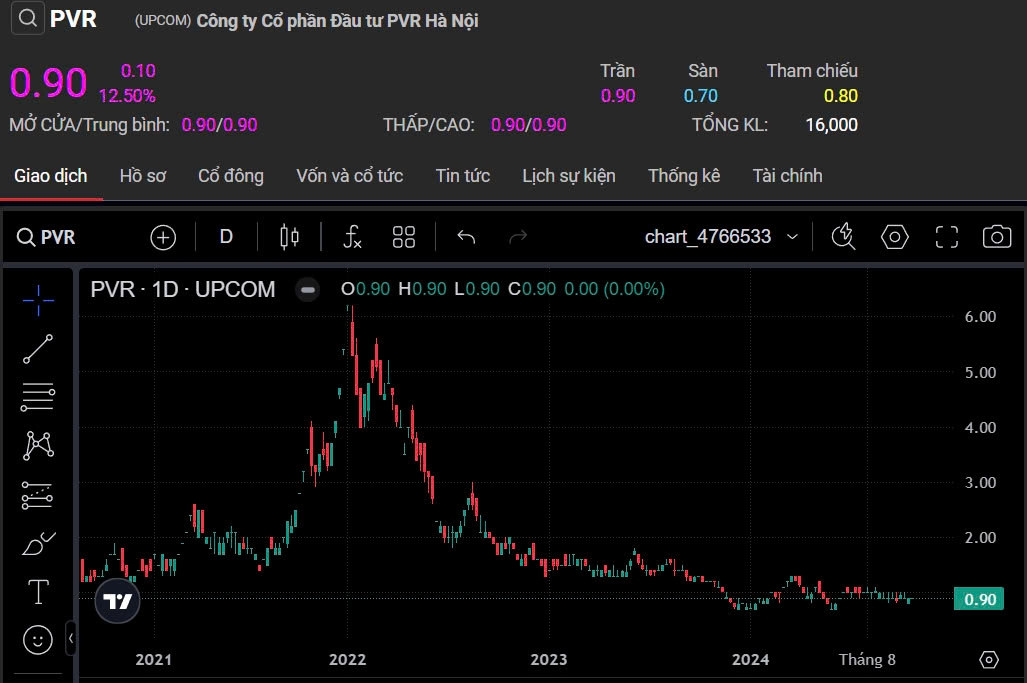Open the Vốn và cổ tức tab
Screen dimensions: 1027x683
350,175
